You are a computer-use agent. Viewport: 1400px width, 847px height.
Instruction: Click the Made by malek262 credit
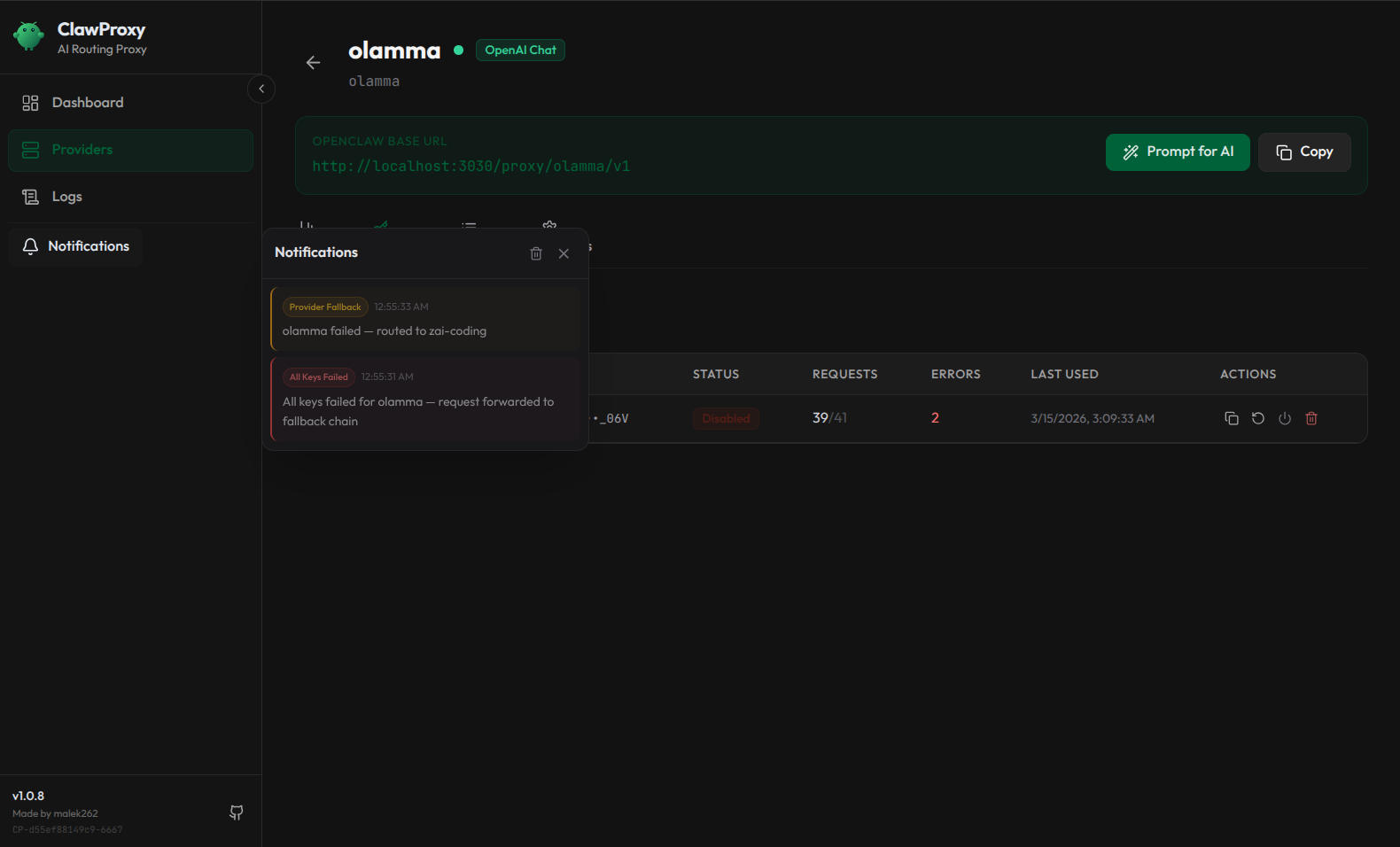55,813
